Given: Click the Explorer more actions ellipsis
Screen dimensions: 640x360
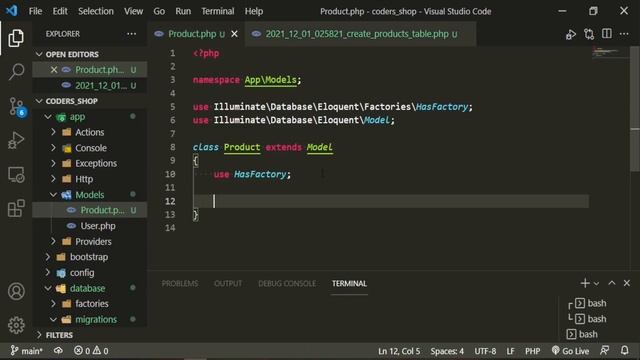Looking at the screenshot, I should point(131,34).
